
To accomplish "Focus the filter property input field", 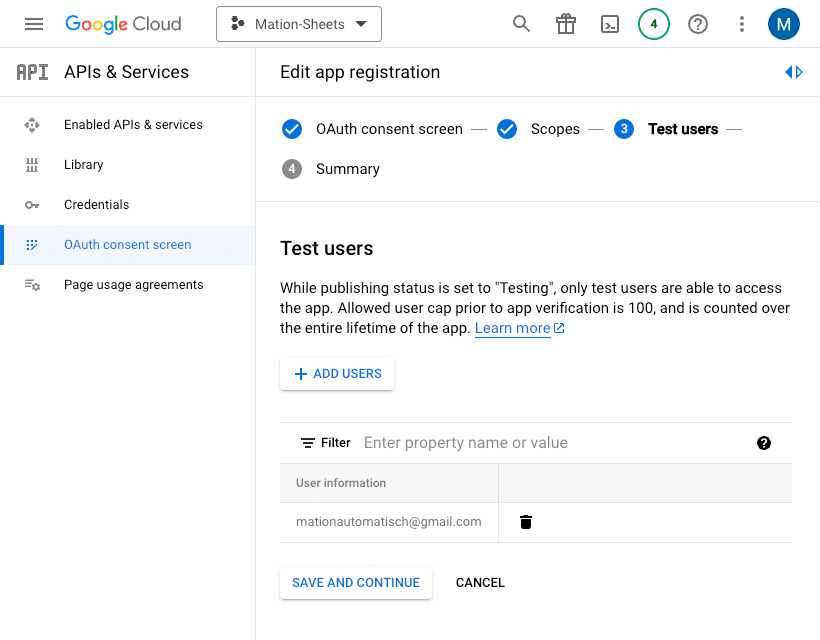I will pyautogui.click(x=554, y=443).
